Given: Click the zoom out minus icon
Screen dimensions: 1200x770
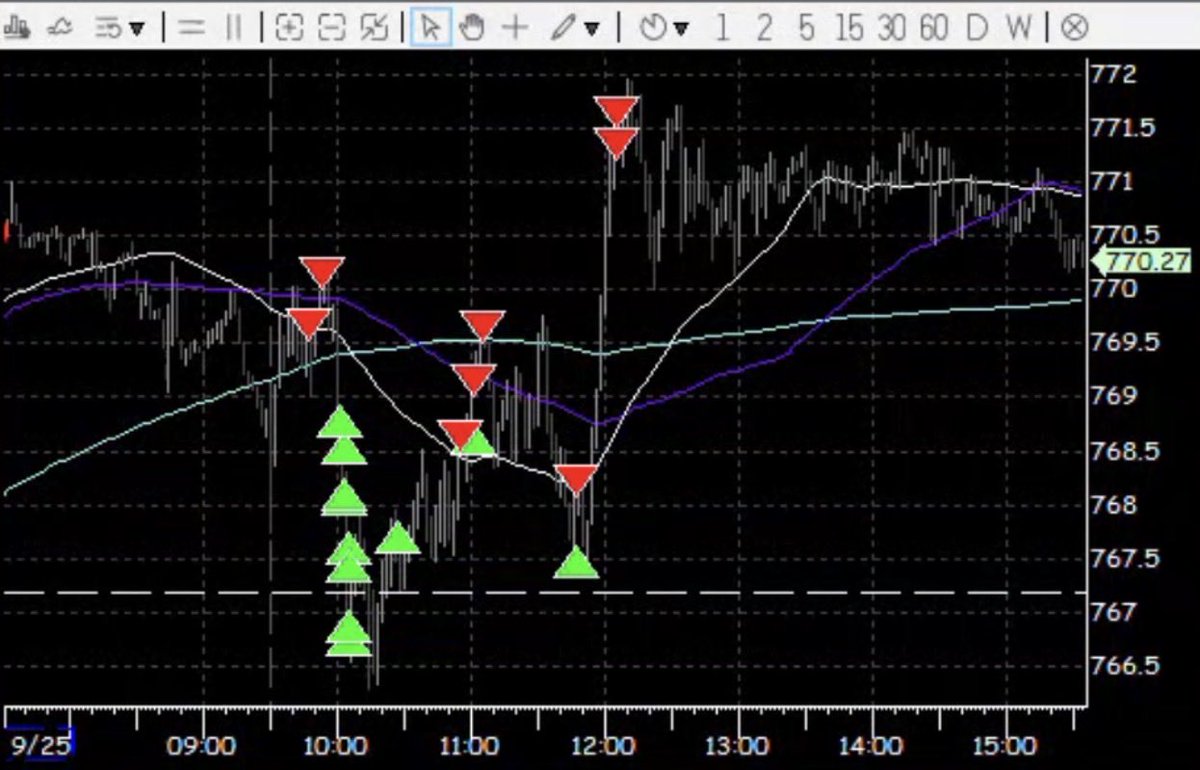Looking at the screenshot, I should [331, 27].
